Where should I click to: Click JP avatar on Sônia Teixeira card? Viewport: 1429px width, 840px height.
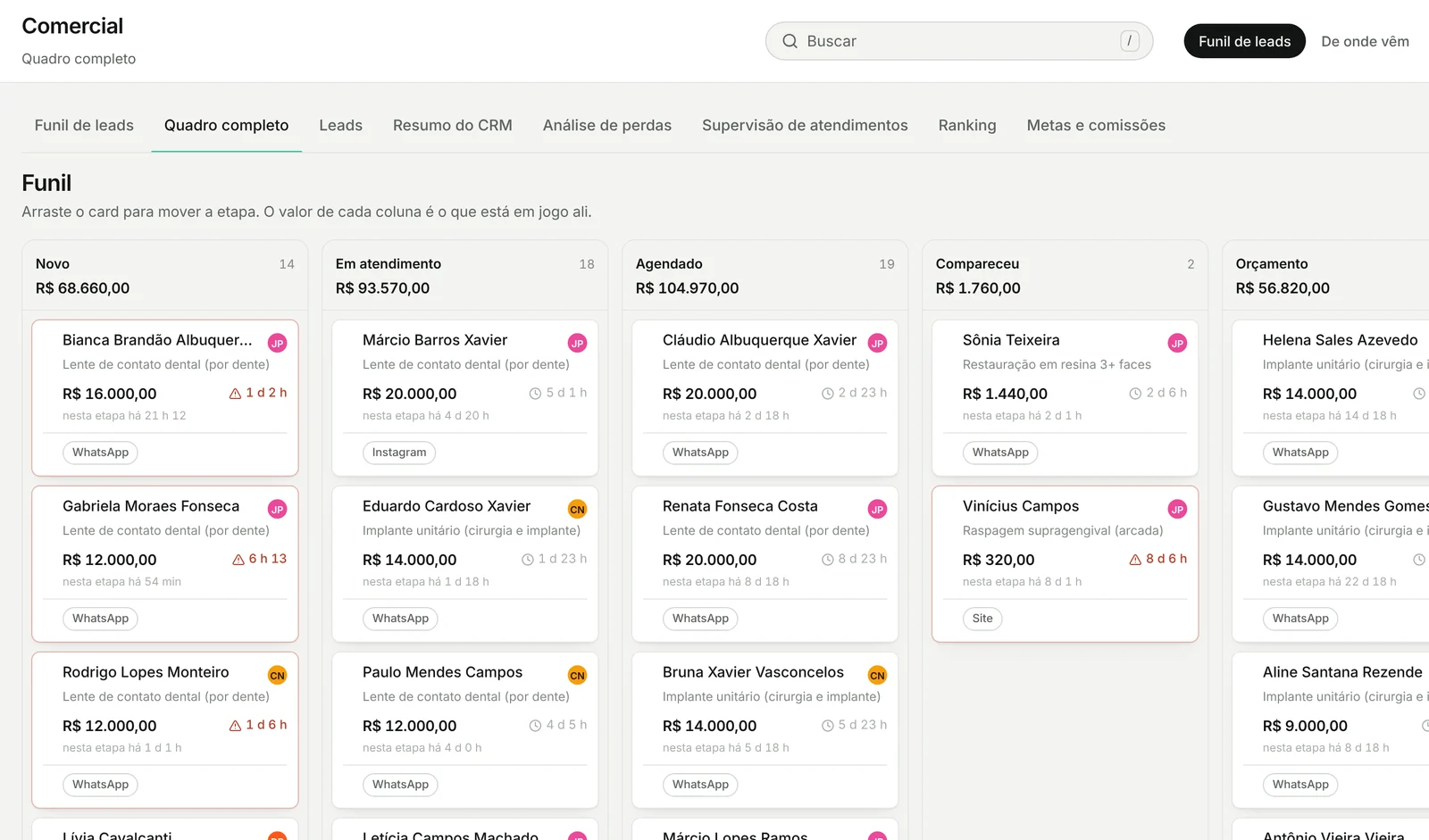point(1178,343)
